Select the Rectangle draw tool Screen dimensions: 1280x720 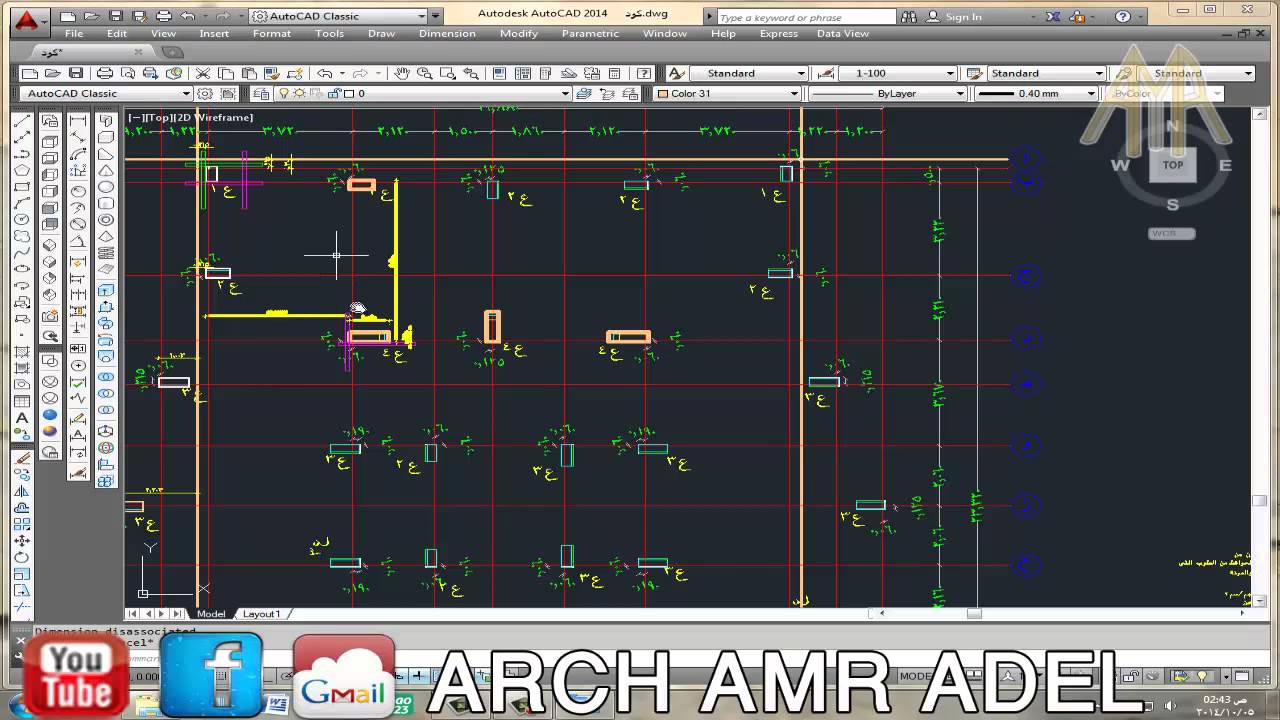22,187
